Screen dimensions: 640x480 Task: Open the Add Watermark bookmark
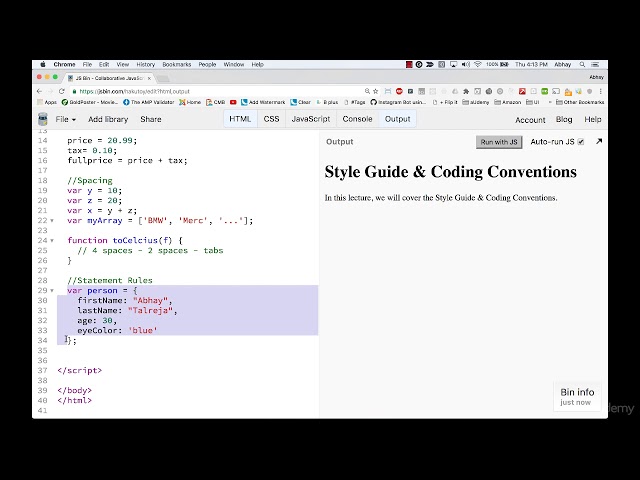pos(263,102)
